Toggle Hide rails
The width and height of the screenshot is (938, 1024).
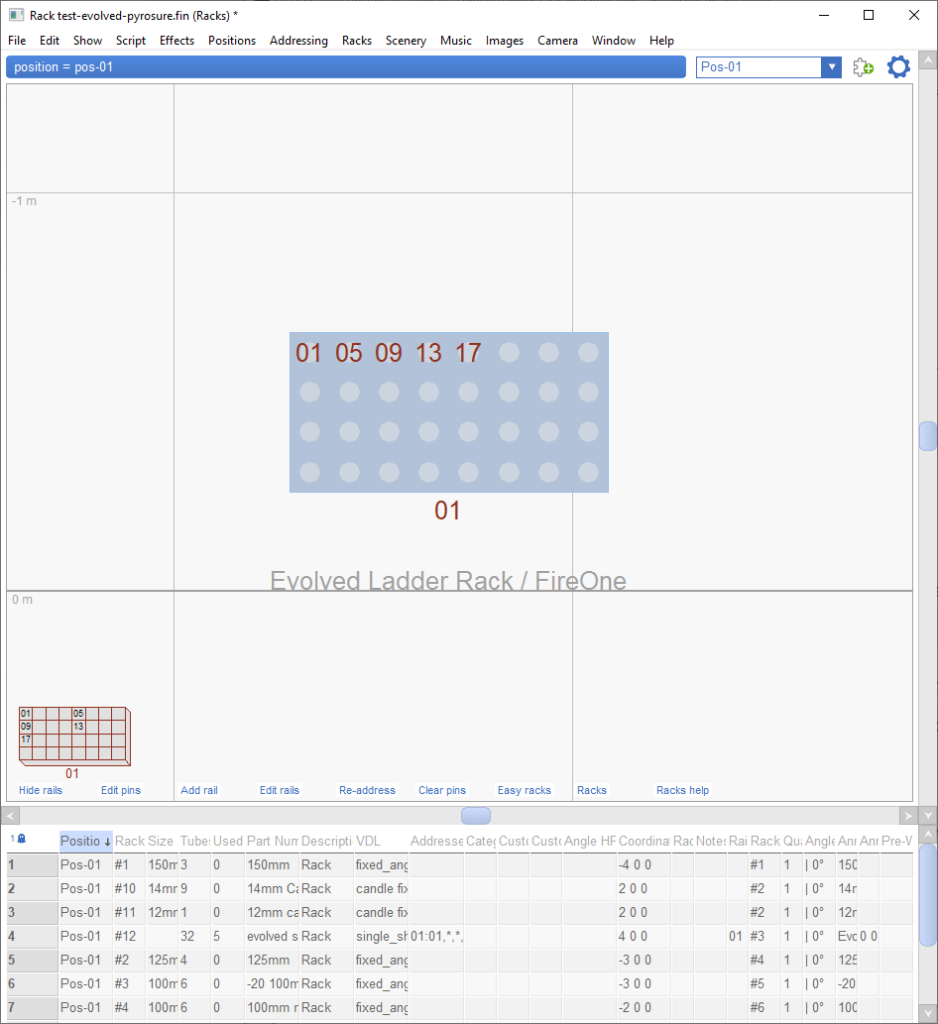coord(40,790)
